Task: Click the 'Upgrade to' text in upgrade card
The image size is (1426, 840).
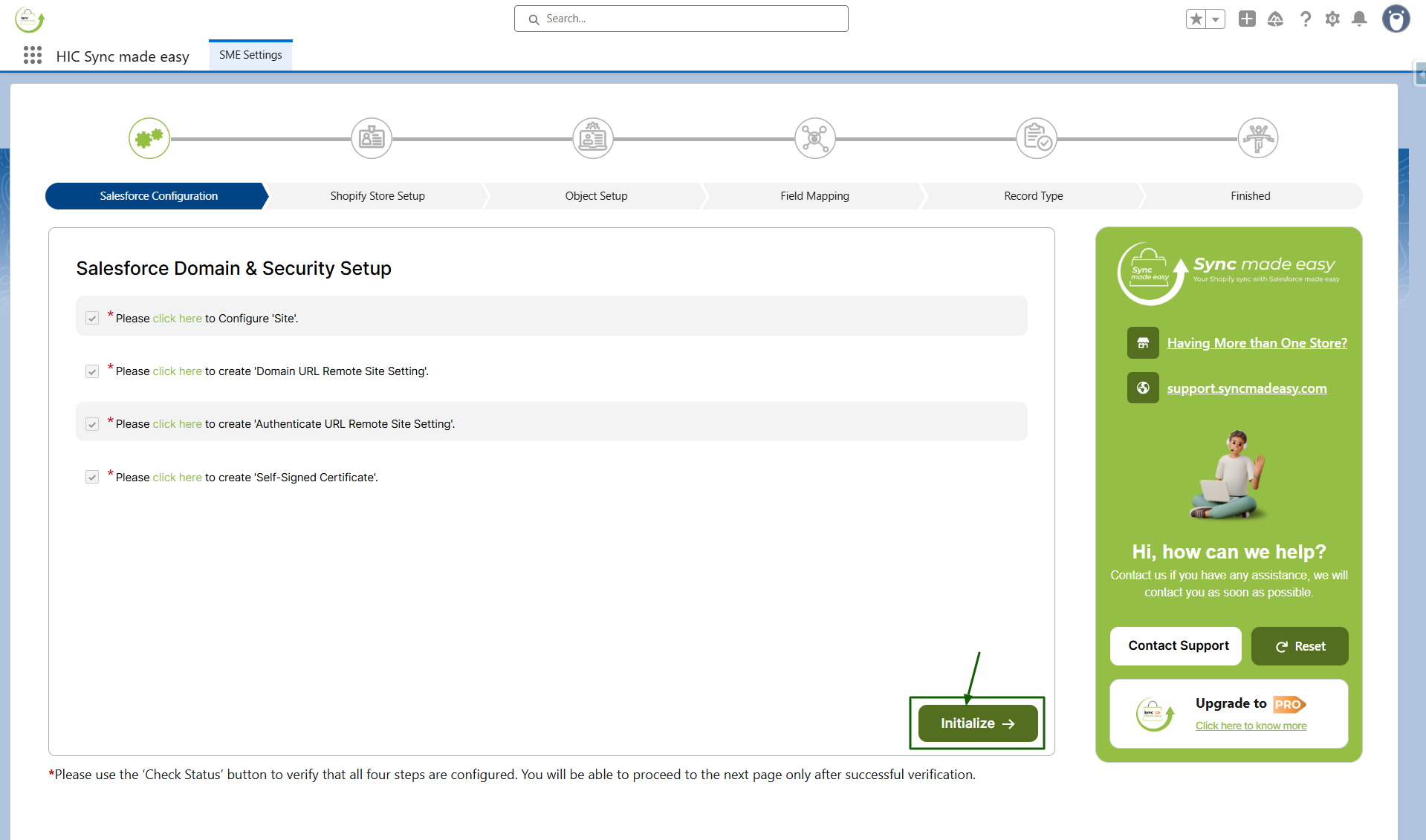Action: (1231, 703)
